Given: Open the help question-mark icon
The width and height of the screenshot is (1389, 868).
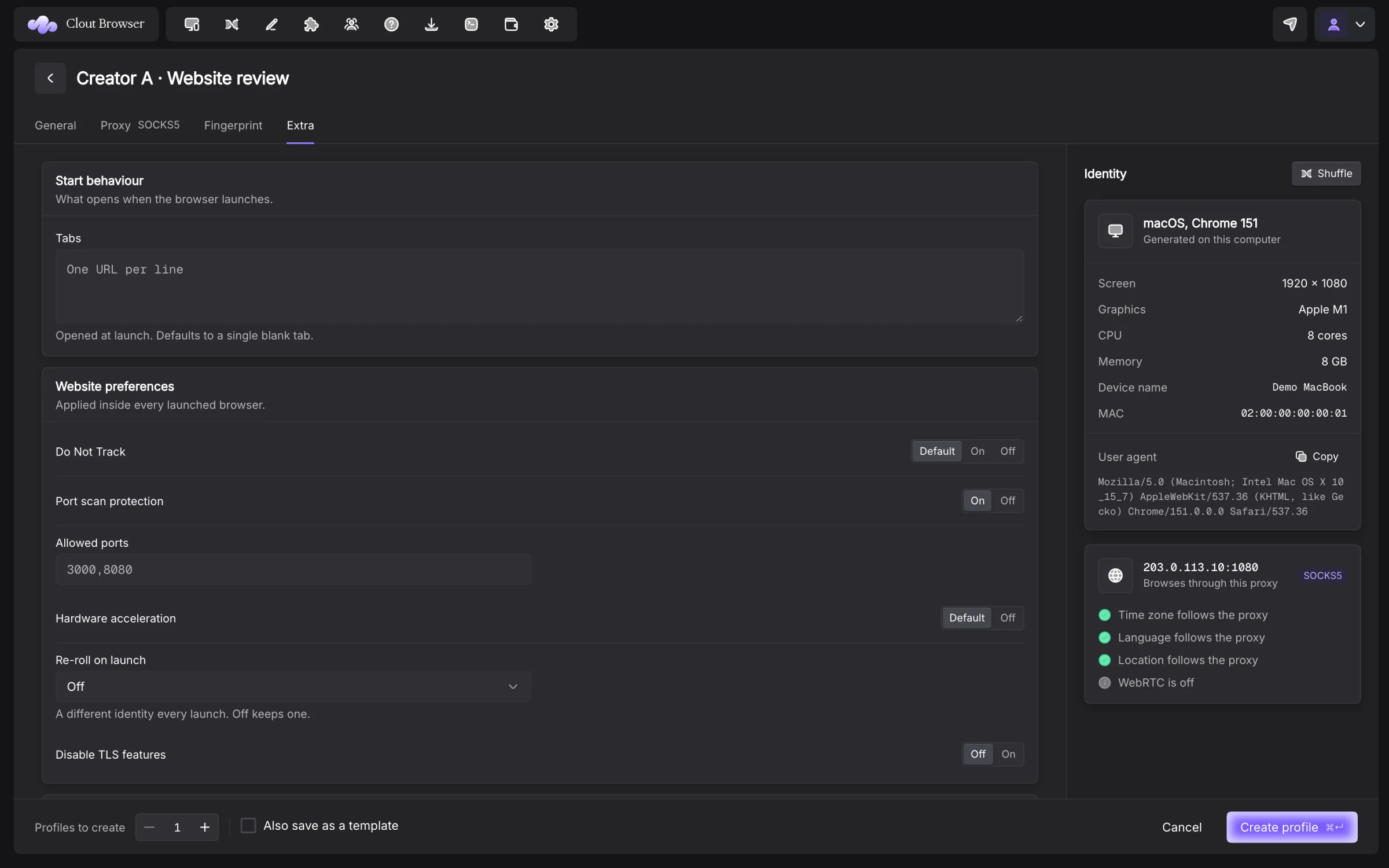Looking at the screenshot, I should click(x=391, y=24).
